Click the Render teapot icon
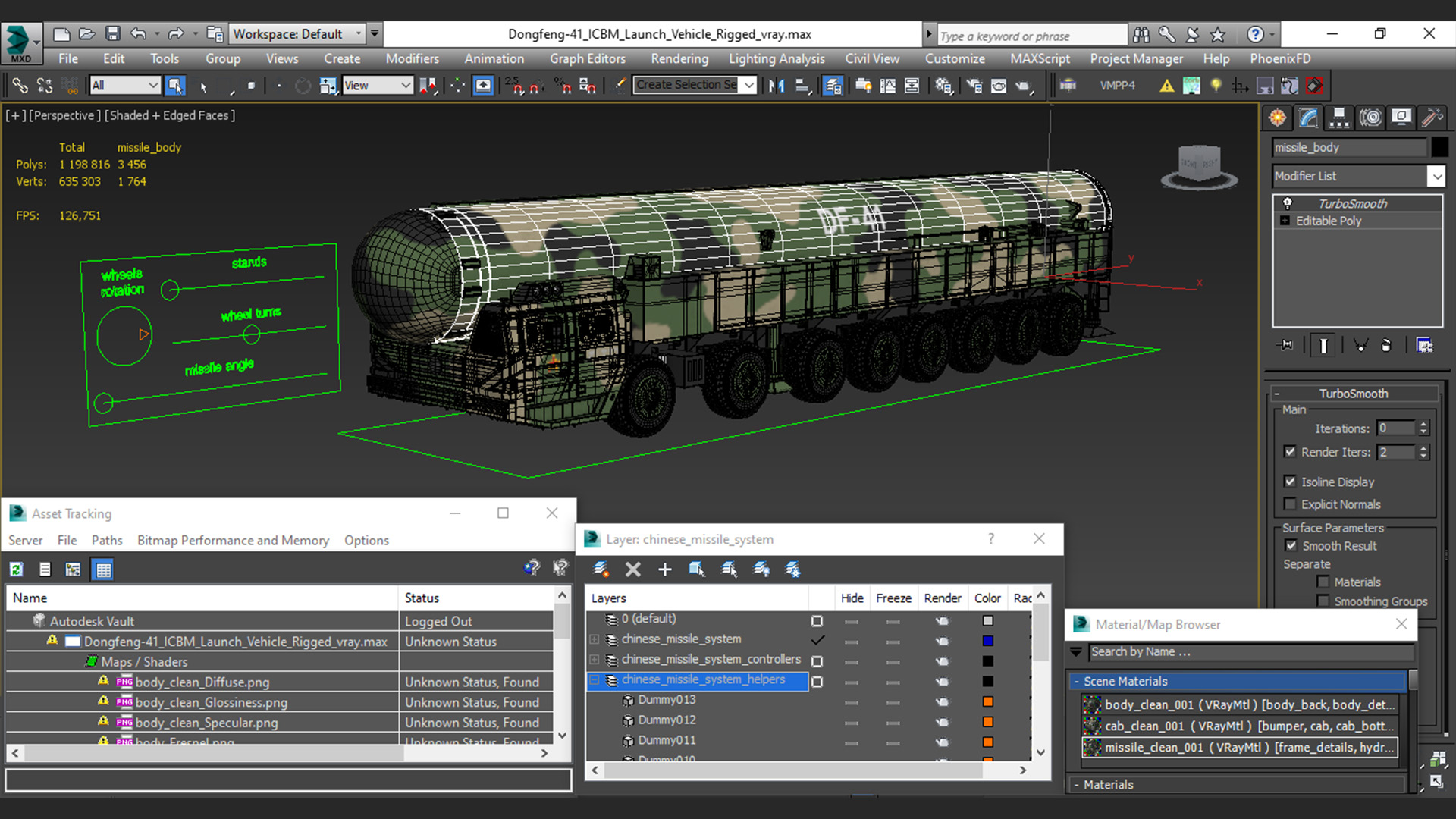The image size is (1456, 819). click(x=1024, y=86)
